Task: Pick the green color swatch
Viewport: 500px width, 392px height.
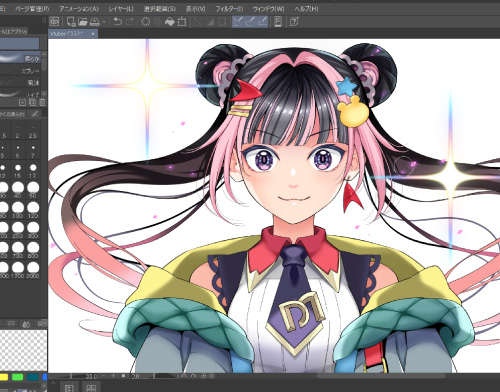Action: [x=17, y=377]
